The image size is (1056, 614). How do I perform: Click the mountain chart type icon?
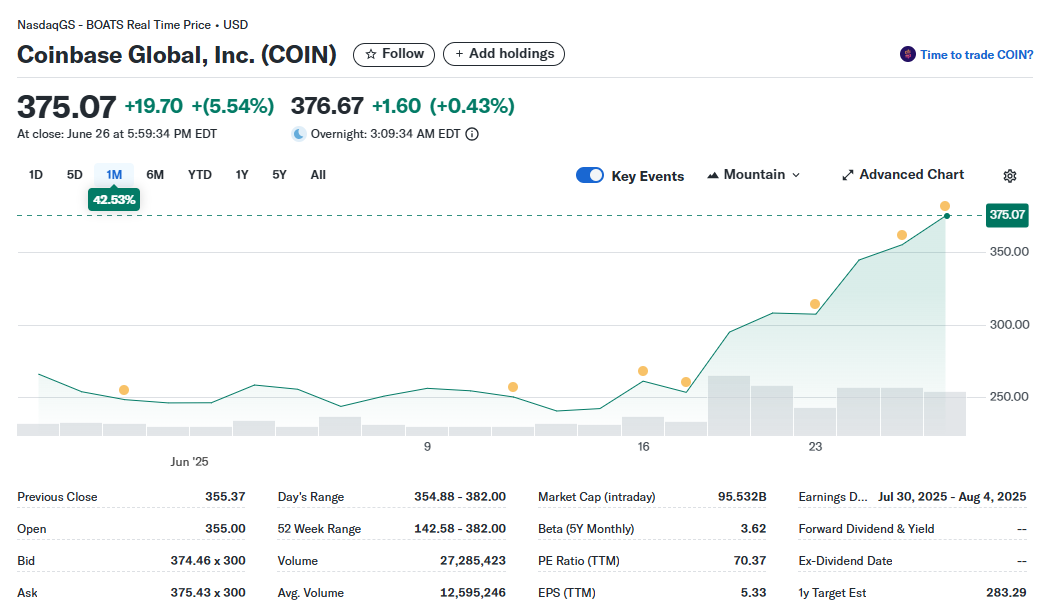[x=713, y=175]
